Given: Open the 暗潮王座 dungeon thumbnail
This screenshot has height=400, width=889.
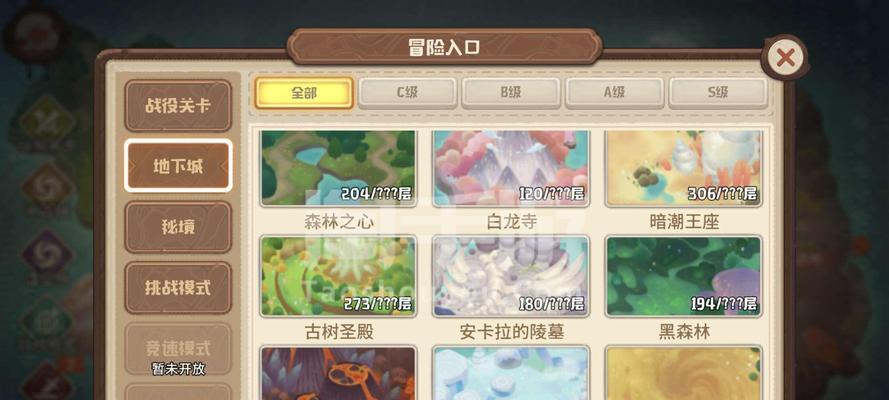Looking at the screenshot, I should click(684, 168).
